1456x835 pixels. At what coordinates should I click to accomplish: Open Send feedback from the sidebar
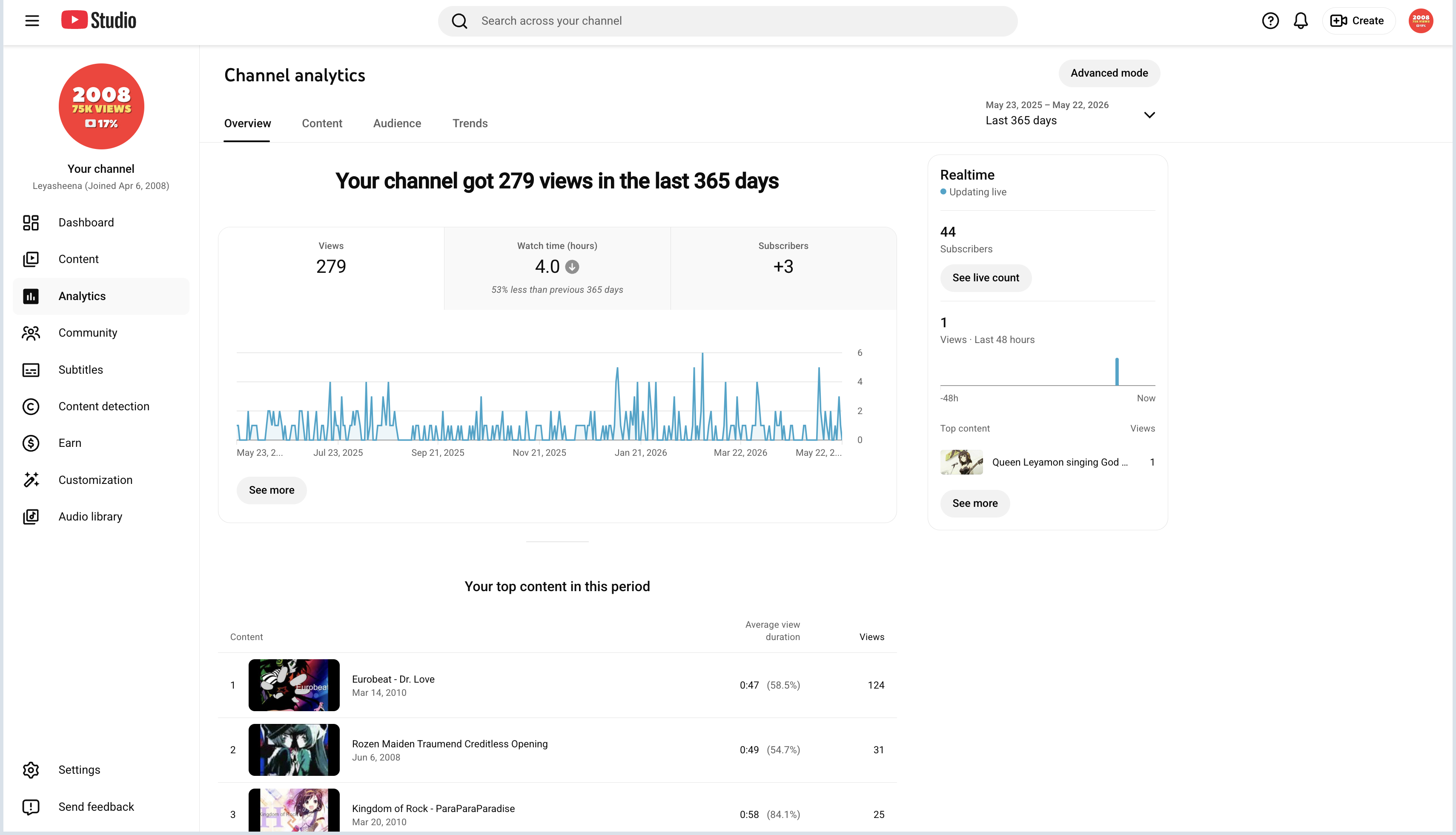(x=101, y=807)
